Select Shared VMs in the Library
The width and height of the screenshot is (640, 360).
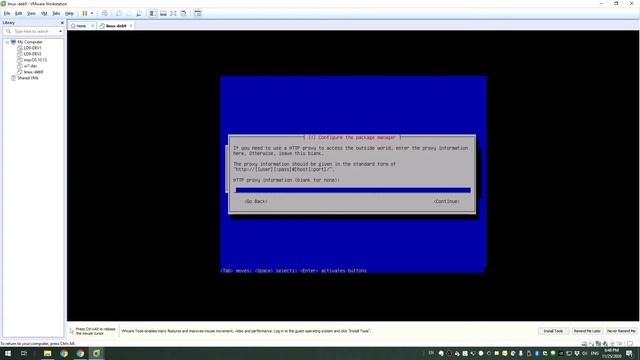pos(28,78)
